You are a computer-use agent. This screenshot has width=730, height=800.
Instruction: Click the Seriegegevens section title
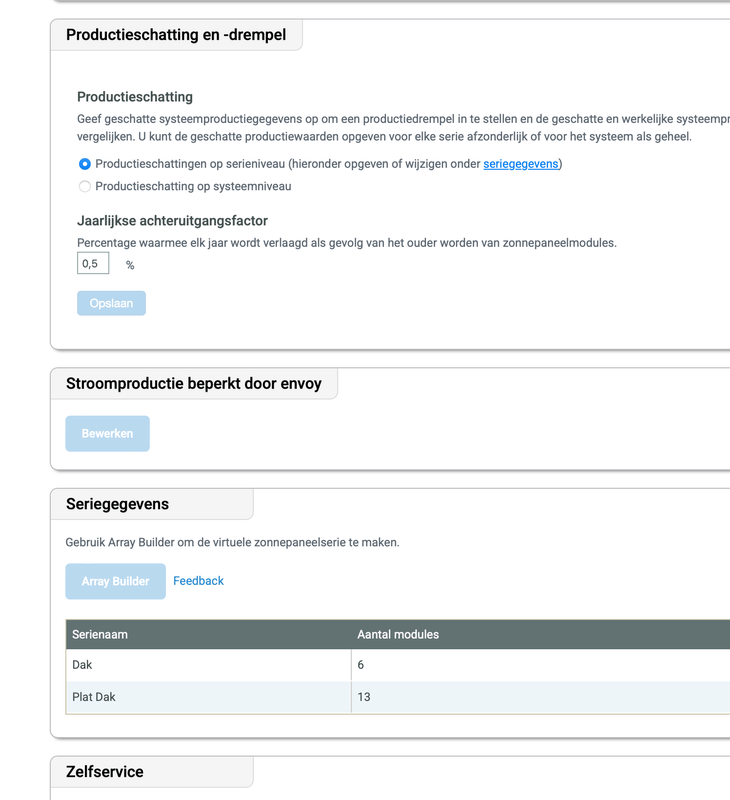click(117, 504)
